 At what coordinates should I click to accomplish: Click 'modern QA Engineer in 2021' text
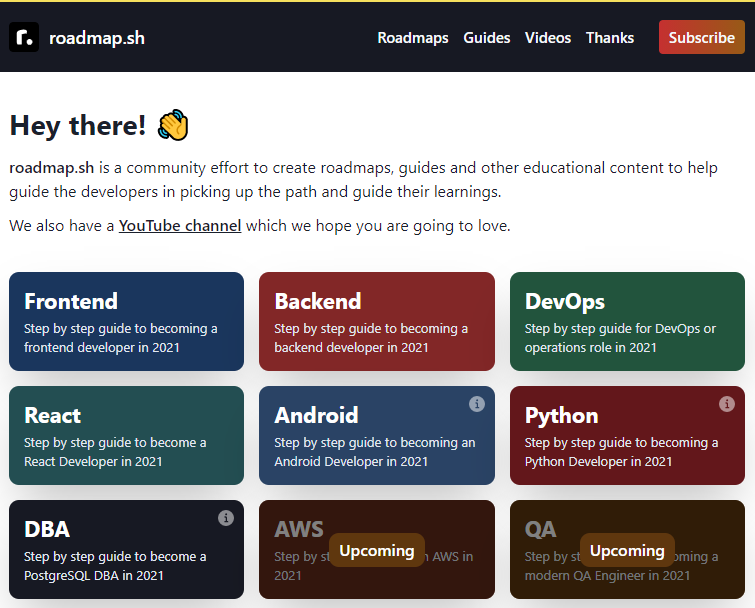[x=608, y=576]
